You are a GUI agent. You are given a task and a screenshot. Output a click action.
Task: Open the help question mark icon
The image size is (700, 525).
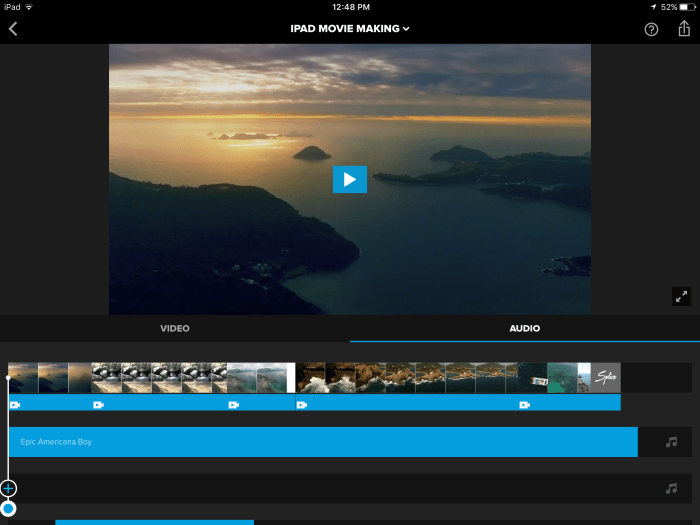[651, 29]
